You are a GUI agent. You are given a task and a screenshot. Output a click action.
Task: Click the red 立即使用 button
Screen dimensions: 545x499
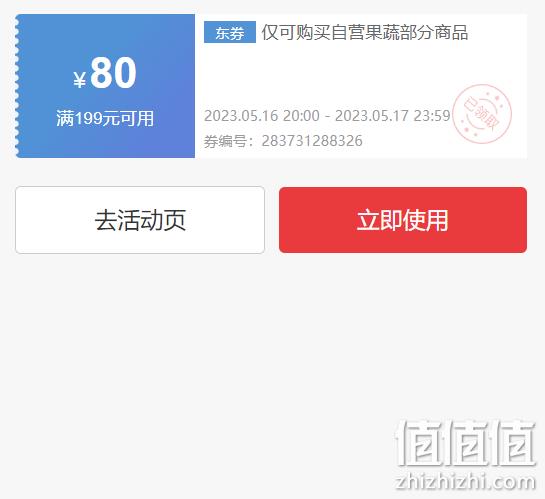tap(403, 220)
